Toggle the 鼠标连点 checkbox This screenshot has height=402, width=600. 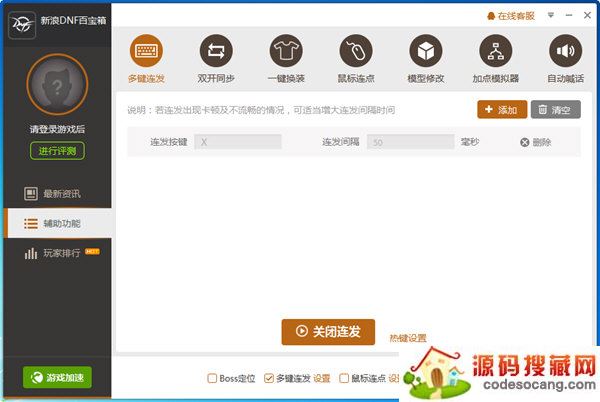pos(344,378)
